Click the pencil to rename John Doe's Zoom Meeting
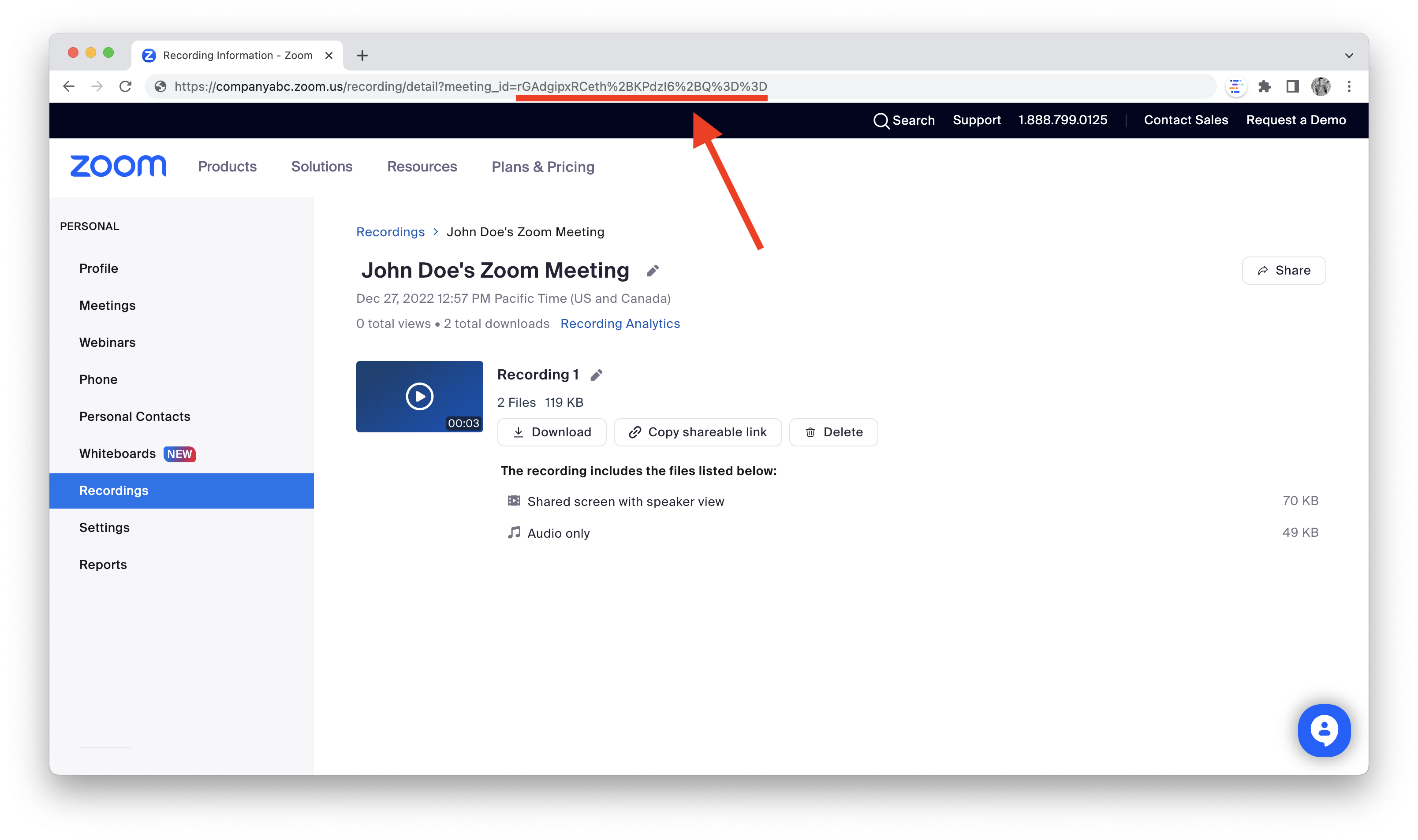This screenshot has height=840, width=1418. tap(653, 271)
